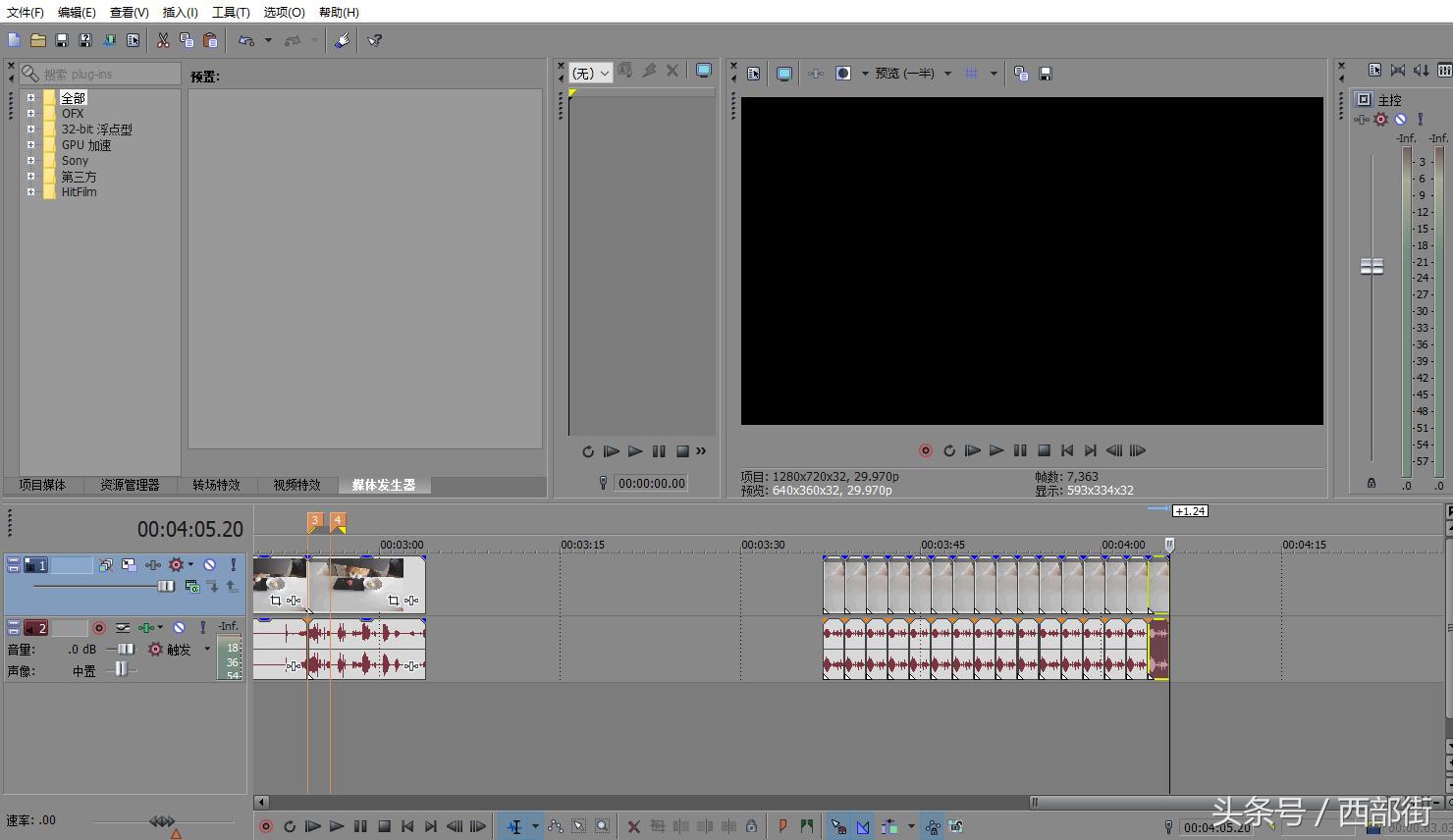The height and width of the screenshot is (840, 1453).
Task: Click the Cut scissors icon in the toolbar
Action: click(x=163, y=40)
